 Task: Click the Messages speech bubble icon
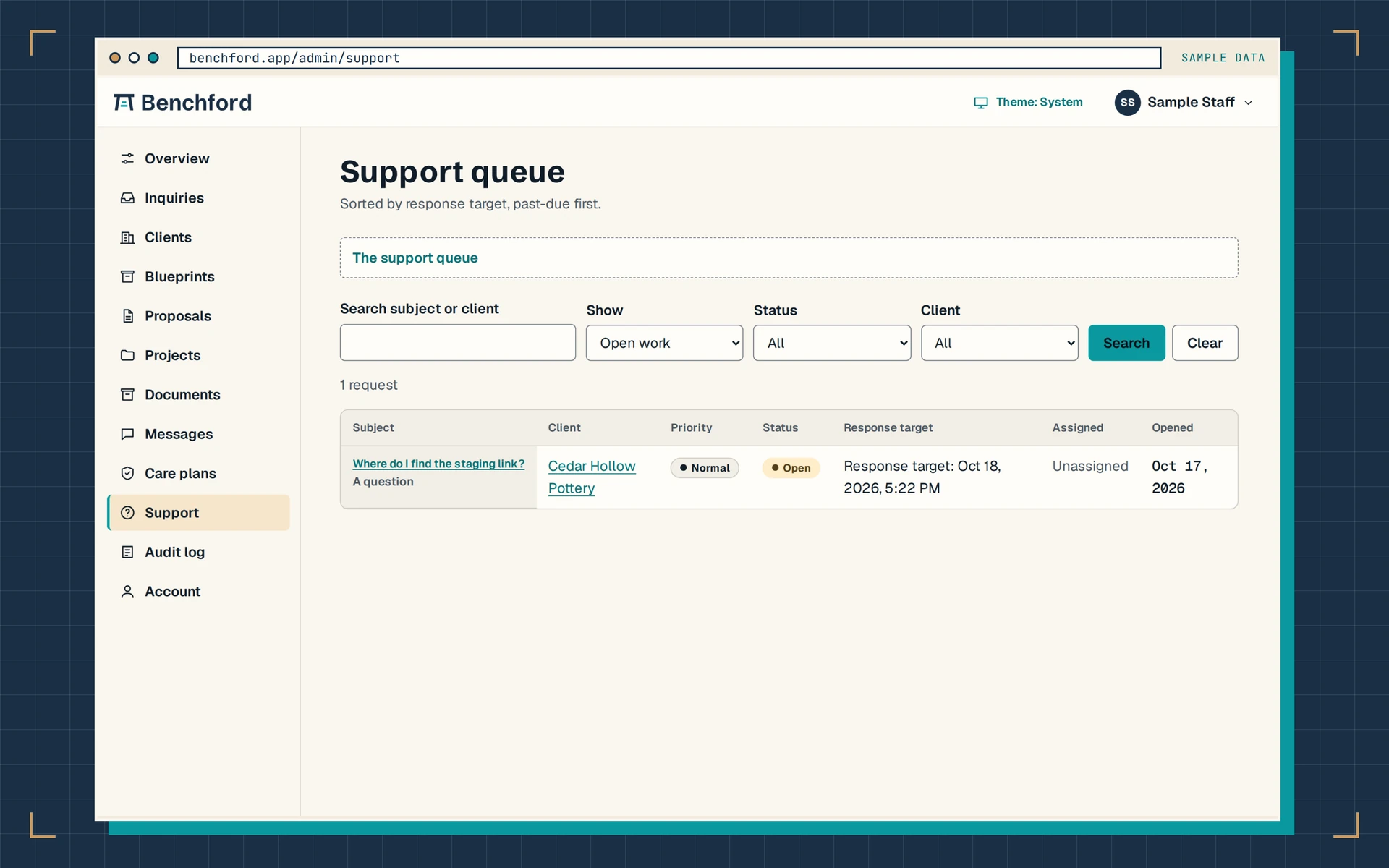point(127,434)
